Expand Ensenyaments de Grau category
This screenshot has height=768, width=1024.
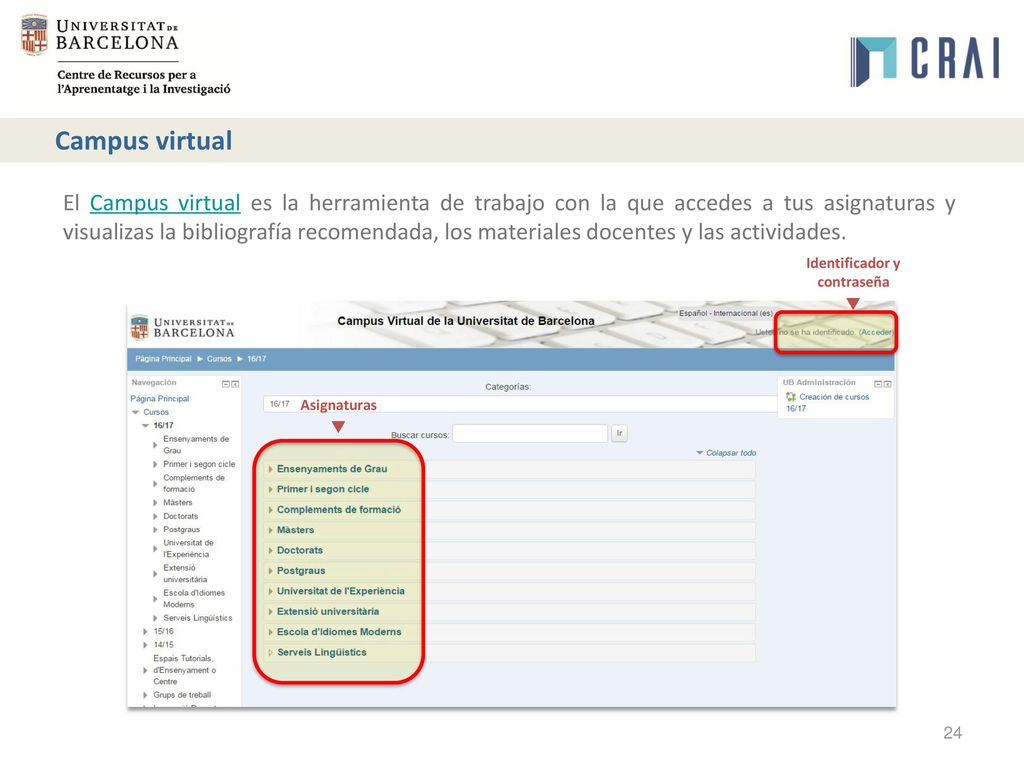(x=332, y=469)
